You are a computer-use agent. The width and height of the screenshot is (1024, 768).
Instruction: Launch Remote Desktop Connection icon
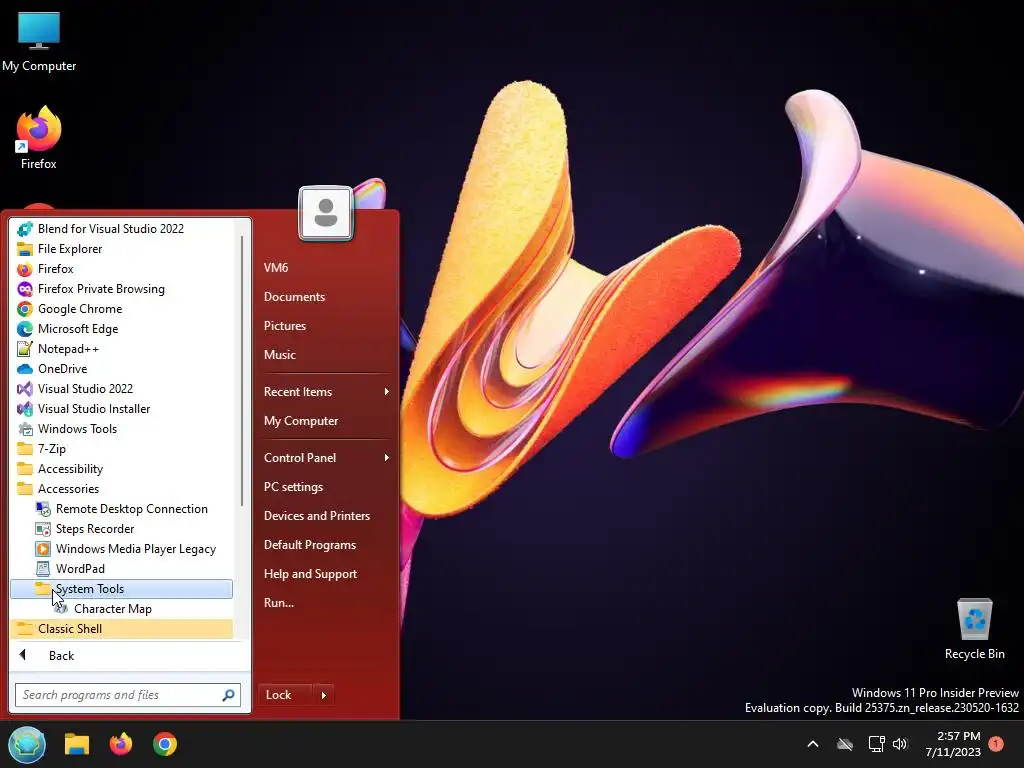coord(43,509)
